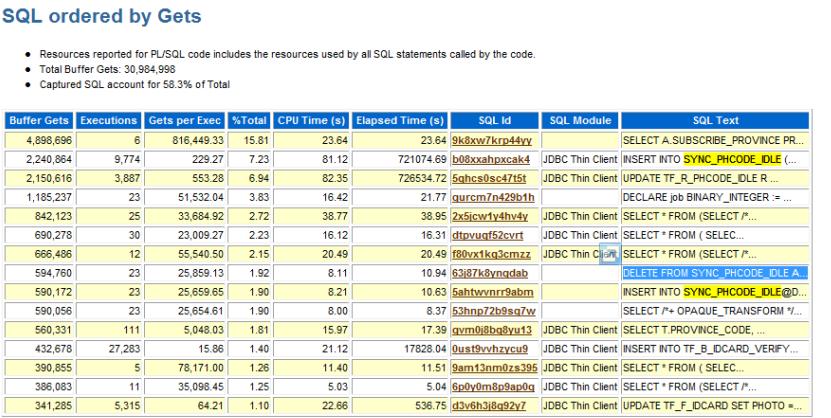Open SQL Id link 63j87k8ynqdab

490,273
